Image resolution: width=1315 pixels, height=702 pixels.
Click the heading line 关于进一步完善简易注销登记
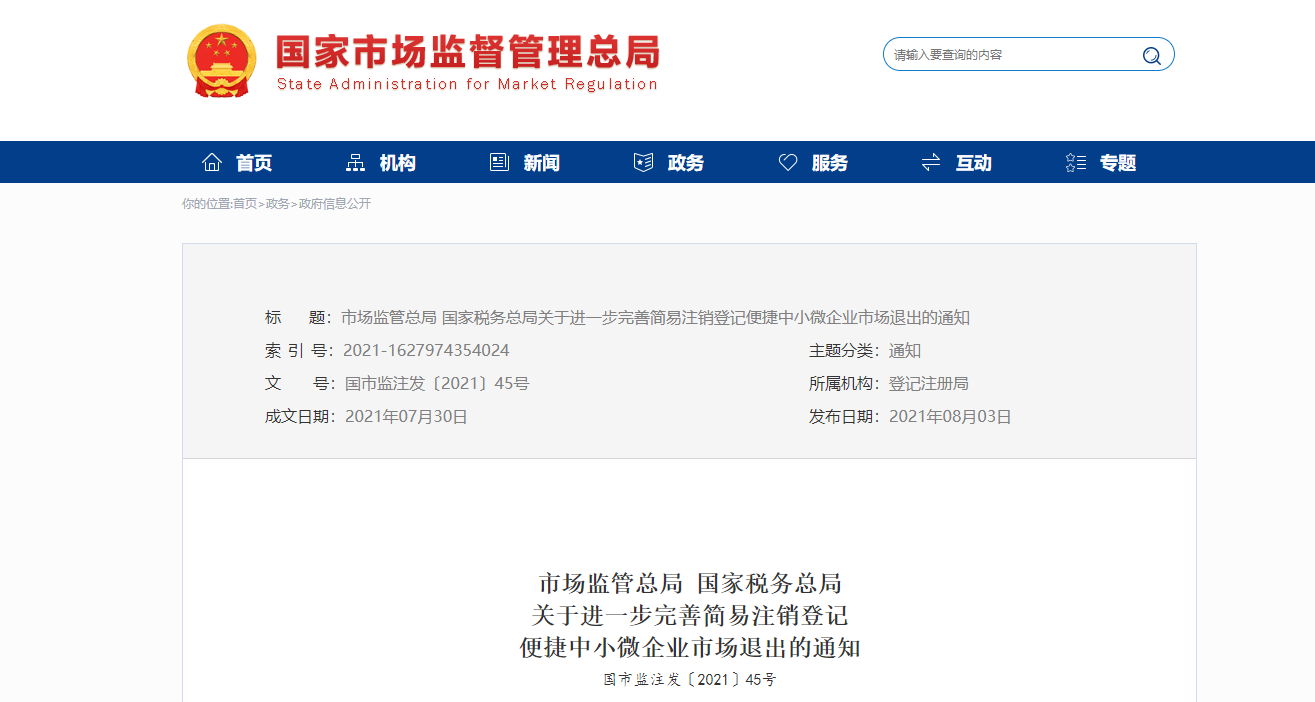(690, 615)
